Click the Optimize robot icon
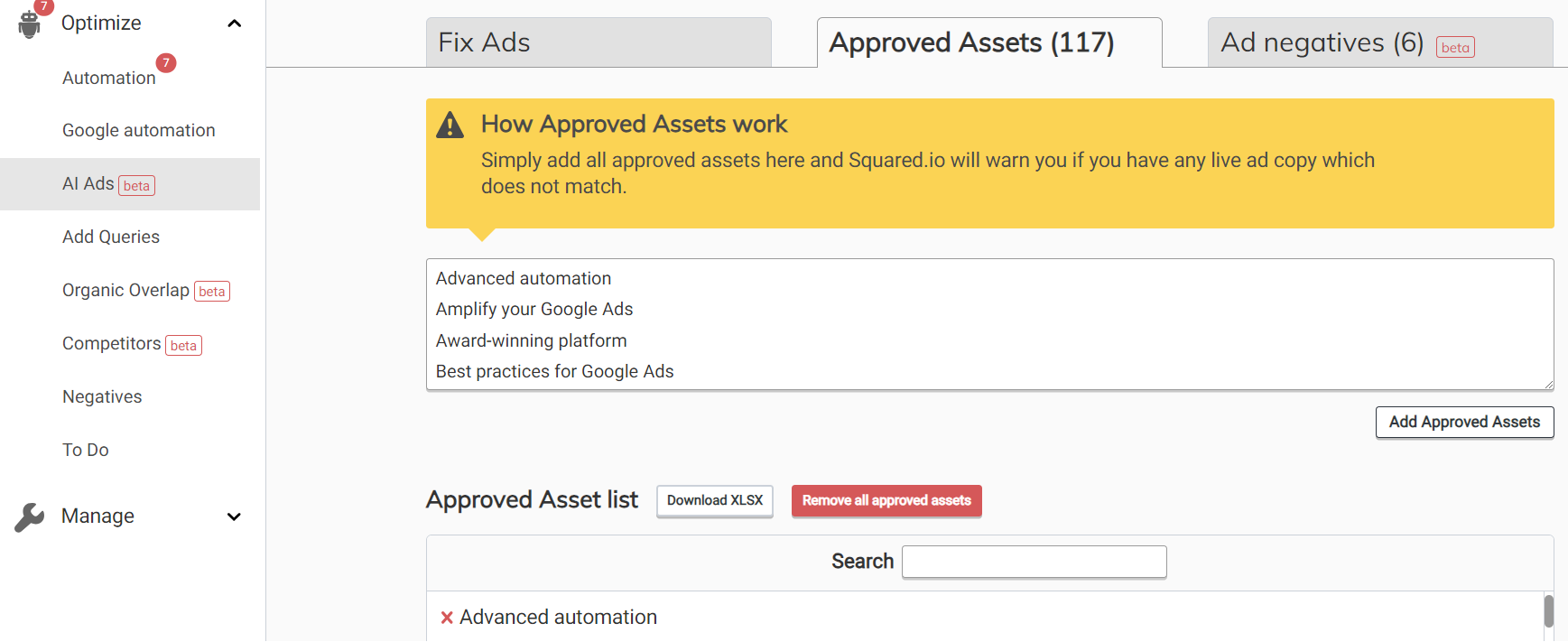Image resolution: width=1568 pixels, height=642 pixels. click(30, 24)
